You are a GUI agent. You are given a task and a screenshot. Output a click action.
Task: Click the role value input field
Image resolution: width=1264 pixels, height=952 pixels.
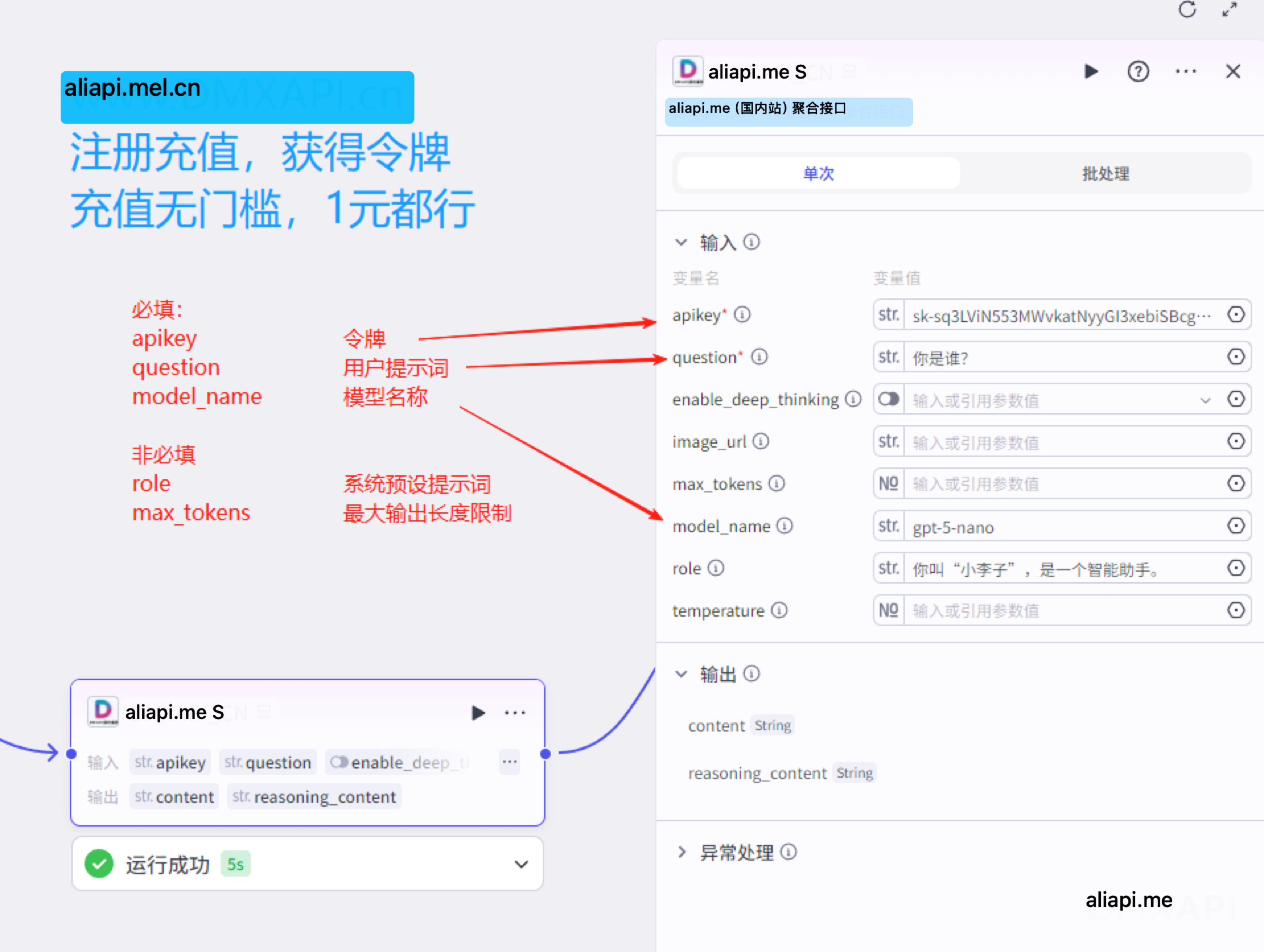(1062, 568)
